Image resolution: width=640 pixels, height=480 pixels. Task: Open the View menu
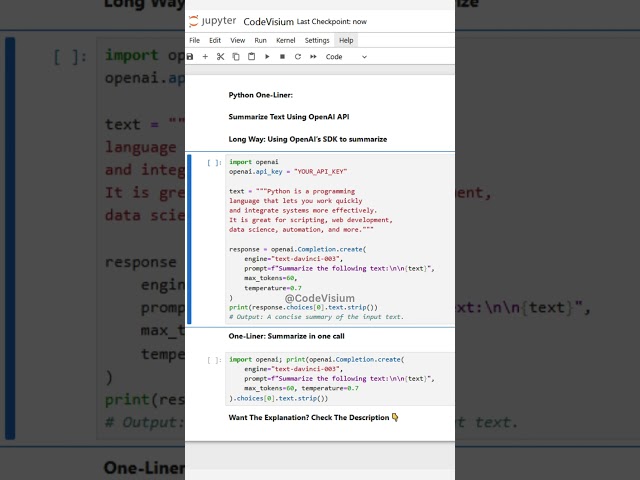tap(238, 40)
